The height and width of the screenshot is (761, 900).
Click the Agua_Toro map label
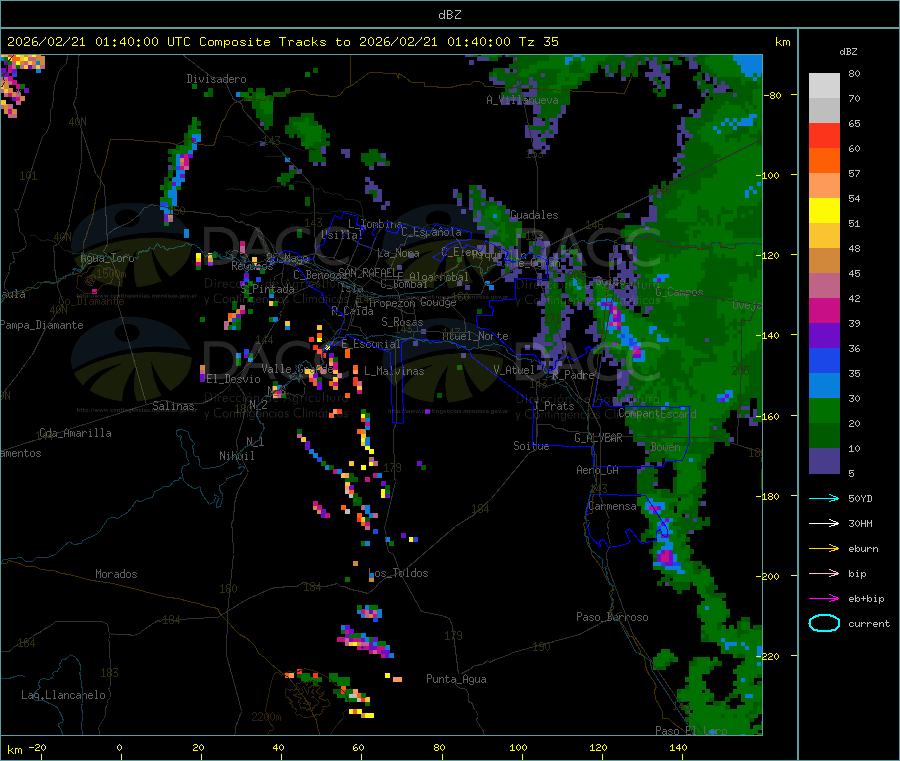coord(107,258)
